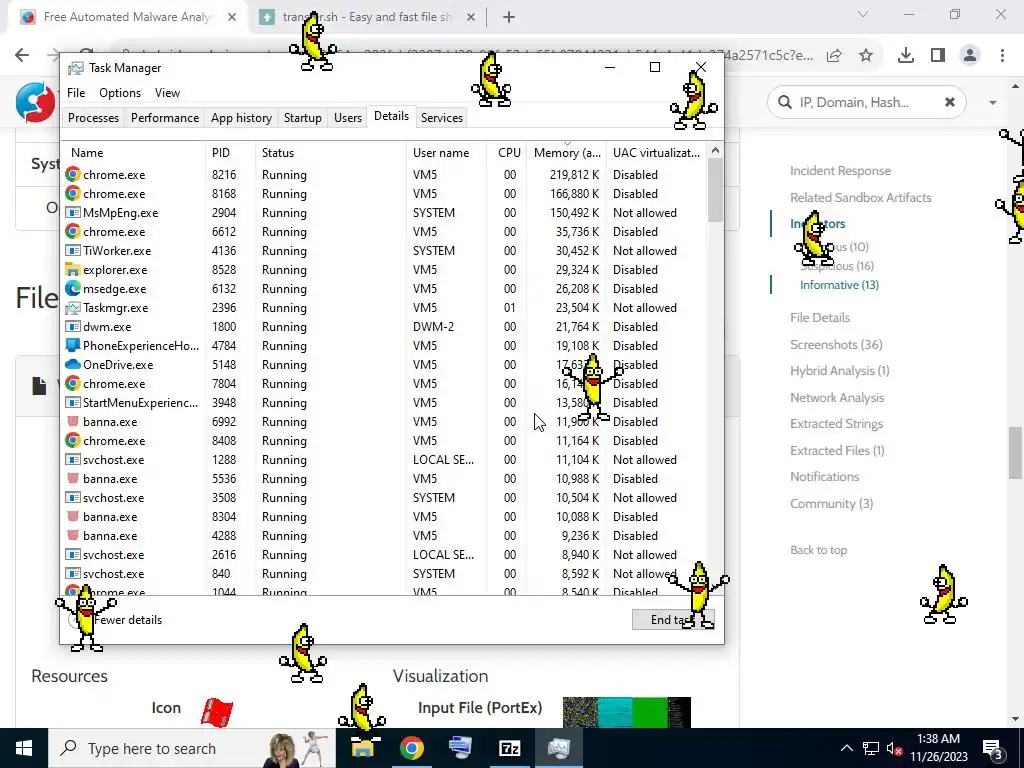The height and width of the screenshot is (768, 1024).
Task: Click the Incident Response sidebar link
Action: click(840, 170)
